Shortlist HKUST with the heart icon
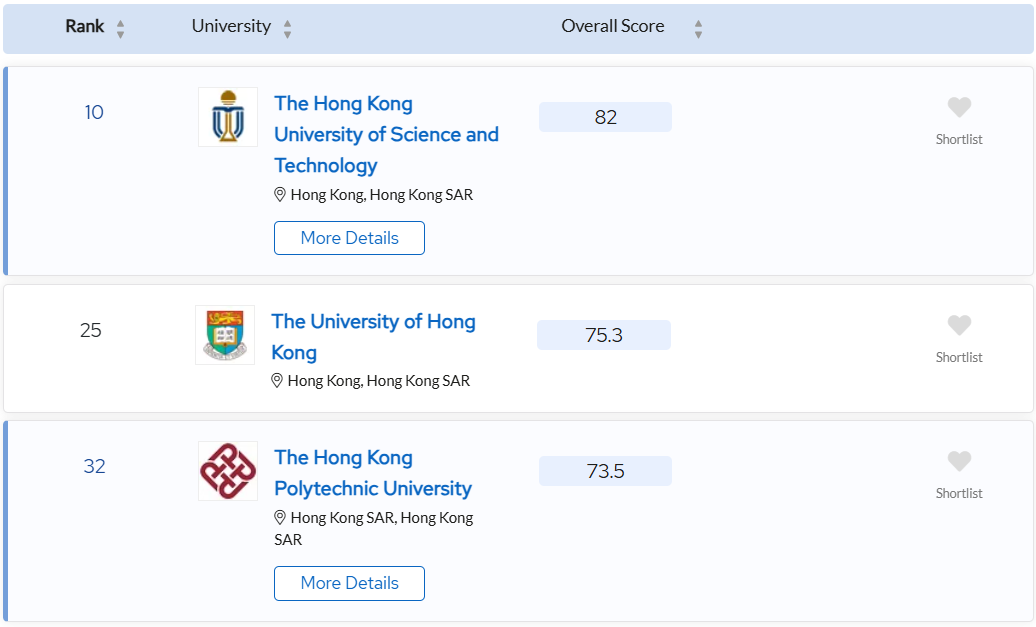The height and width of the screenshot is (627, 1036). tap(959, 107)
